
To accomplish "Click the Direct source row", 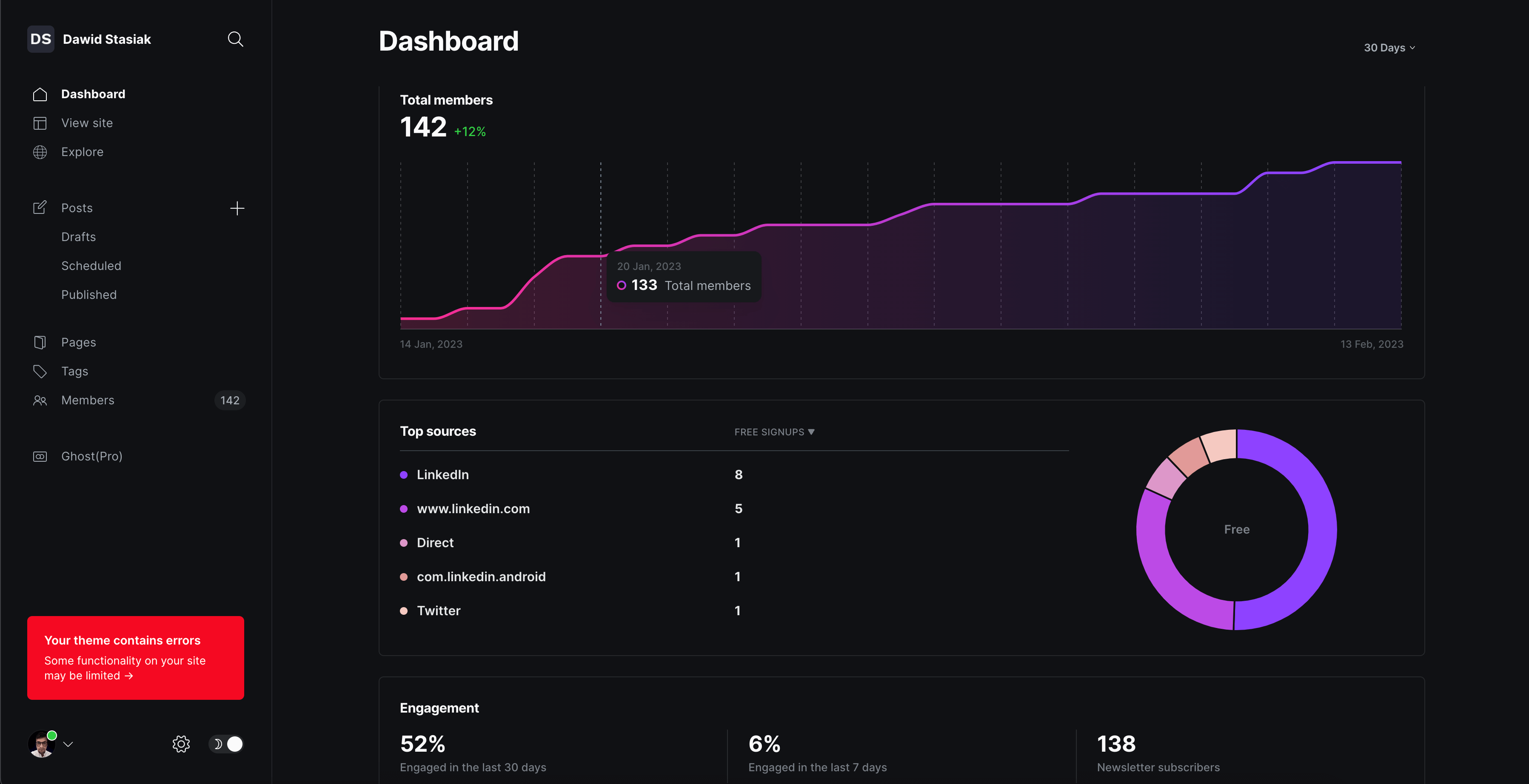I will tap(734, 543).
